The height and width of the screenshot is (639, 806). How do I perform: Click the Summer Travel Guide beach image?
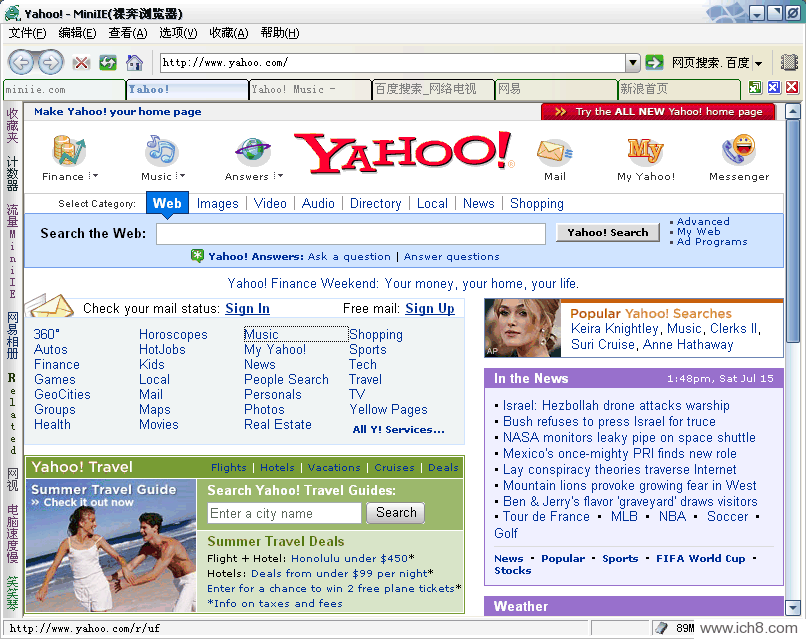tap(111, 545)
